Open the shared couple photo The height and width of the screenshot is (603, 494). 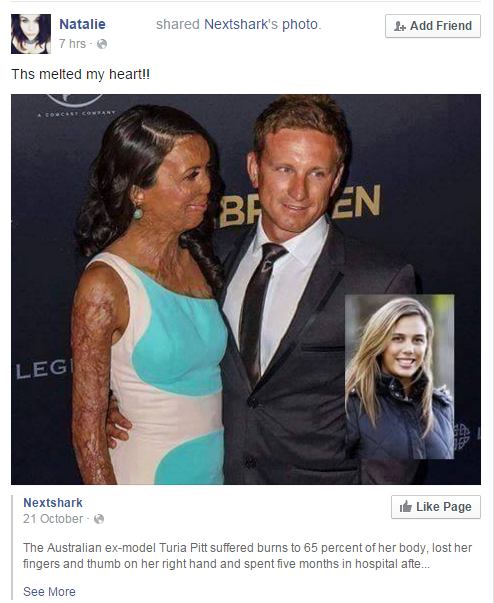click(x=246, y=289)
